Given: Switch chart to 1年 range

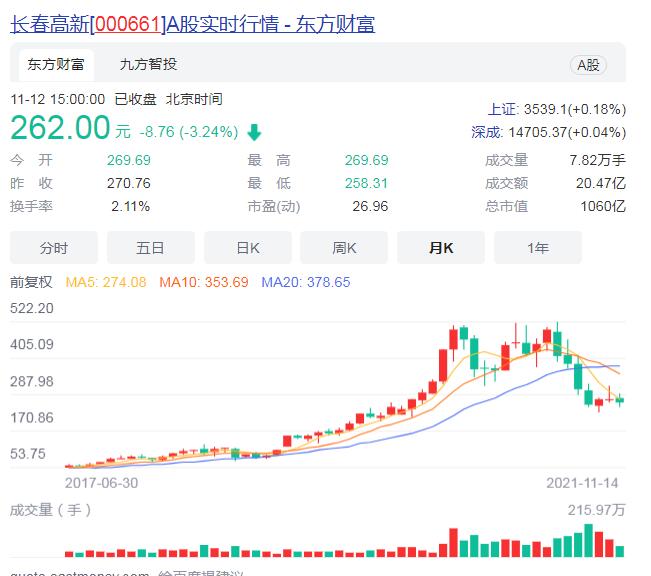Looking at the screenshot, I should click(x=538, y=248).
